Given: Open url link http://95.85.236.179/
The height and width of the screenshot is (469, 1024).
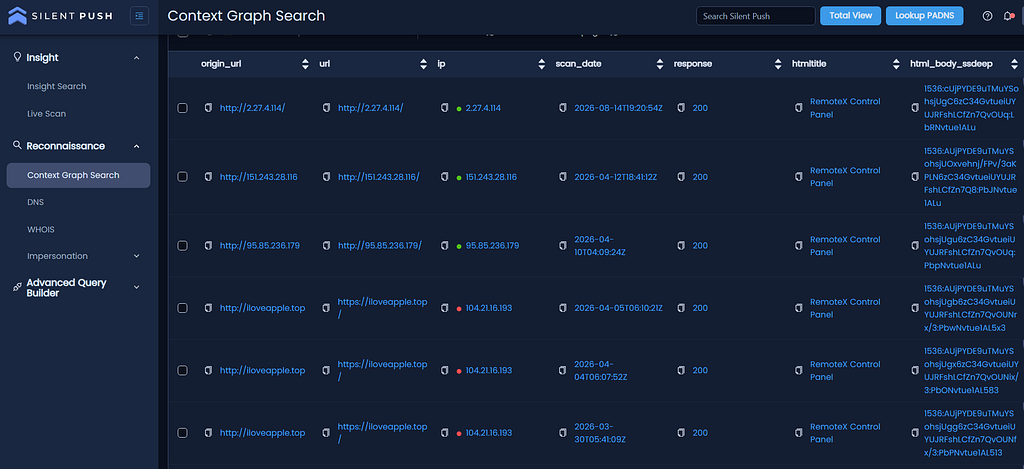Looking at the screenshot, I should coord(380,246).
